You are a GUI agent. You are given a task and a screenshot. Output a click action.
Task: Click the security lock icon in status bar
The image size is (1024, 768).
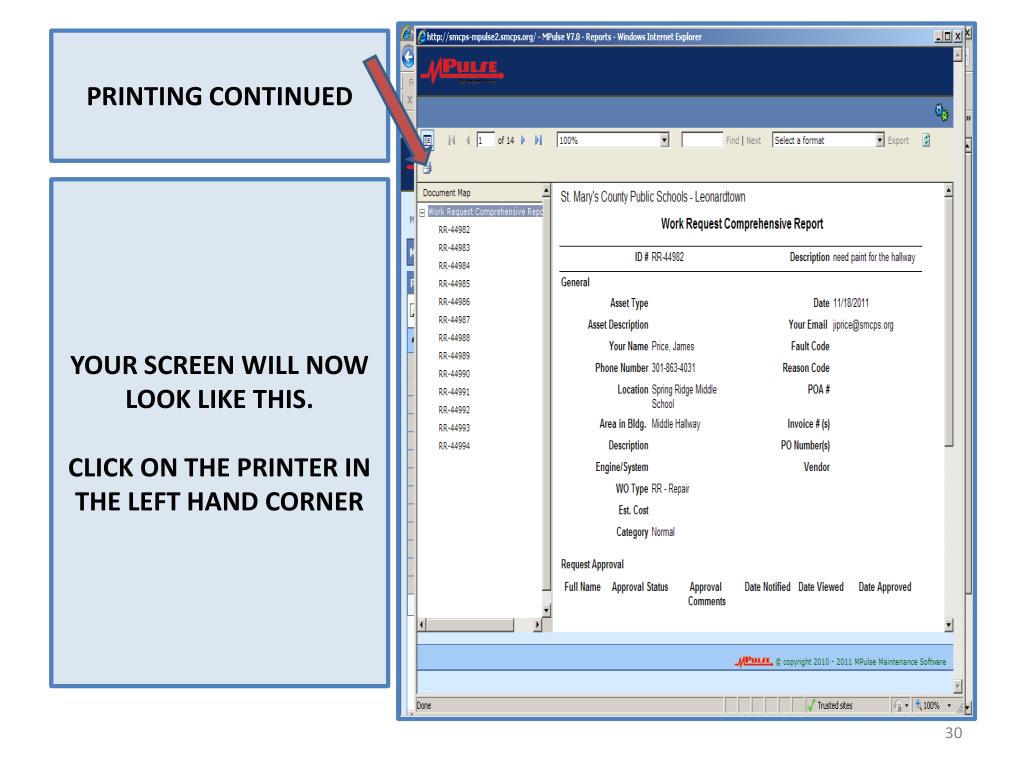point(898,705)
